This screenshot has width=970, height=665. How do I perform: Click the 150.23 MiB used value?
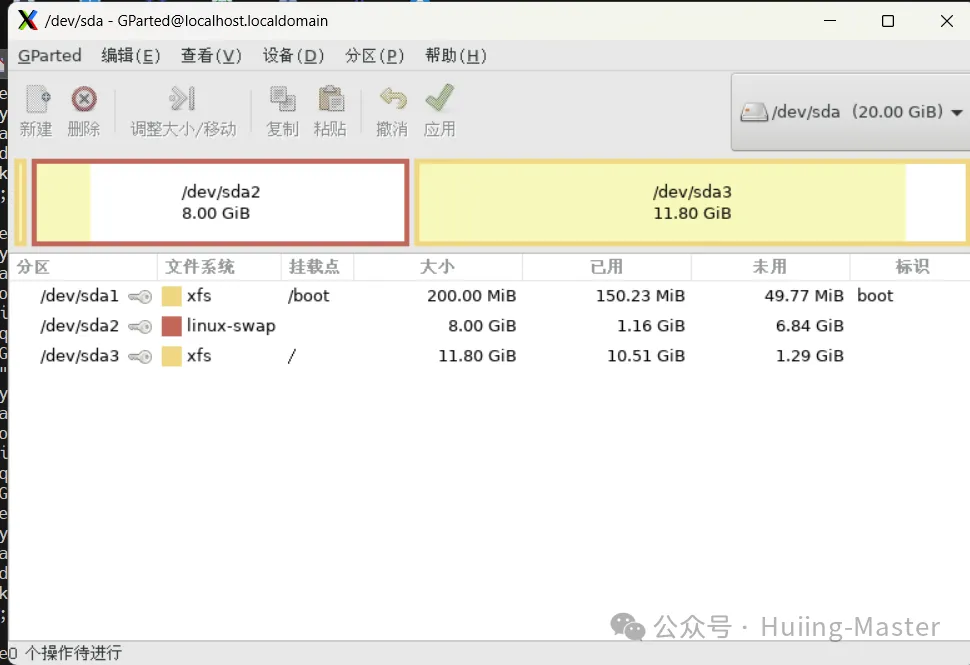(x=640, y=296)
